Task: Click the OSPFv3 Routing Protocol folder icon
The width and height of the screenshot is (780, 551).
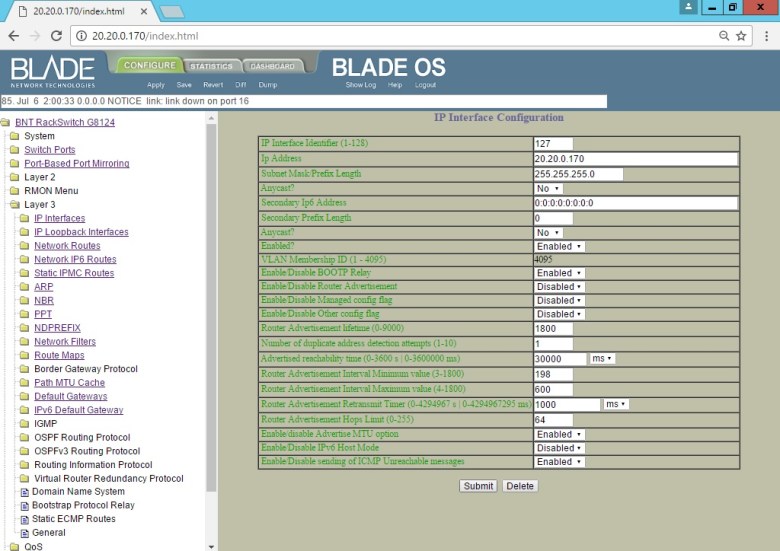Action: (24, 451)
